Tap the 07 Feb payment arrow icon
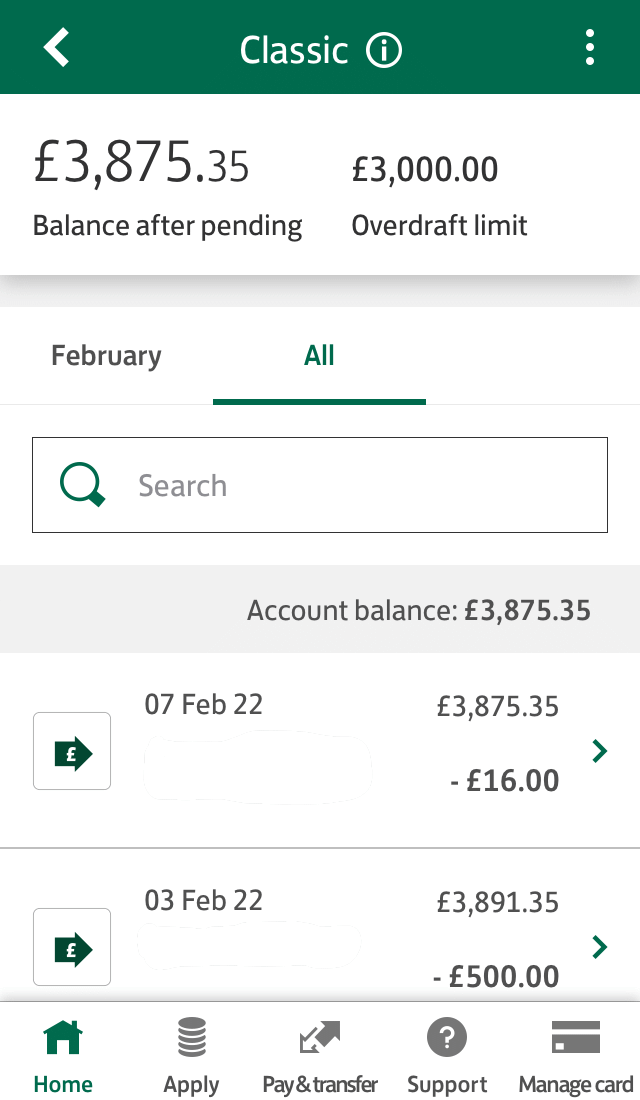The height and width of the screenshot is (1100, 640). tap(72, 751)
